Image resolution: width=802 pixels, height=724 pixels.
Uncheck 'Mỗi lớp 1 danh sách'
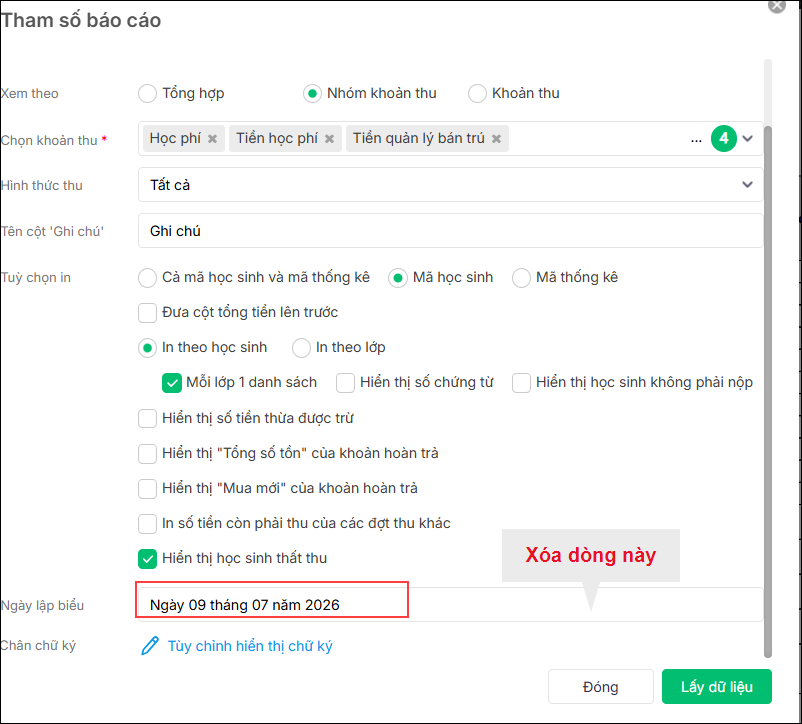tap(172, 382)
